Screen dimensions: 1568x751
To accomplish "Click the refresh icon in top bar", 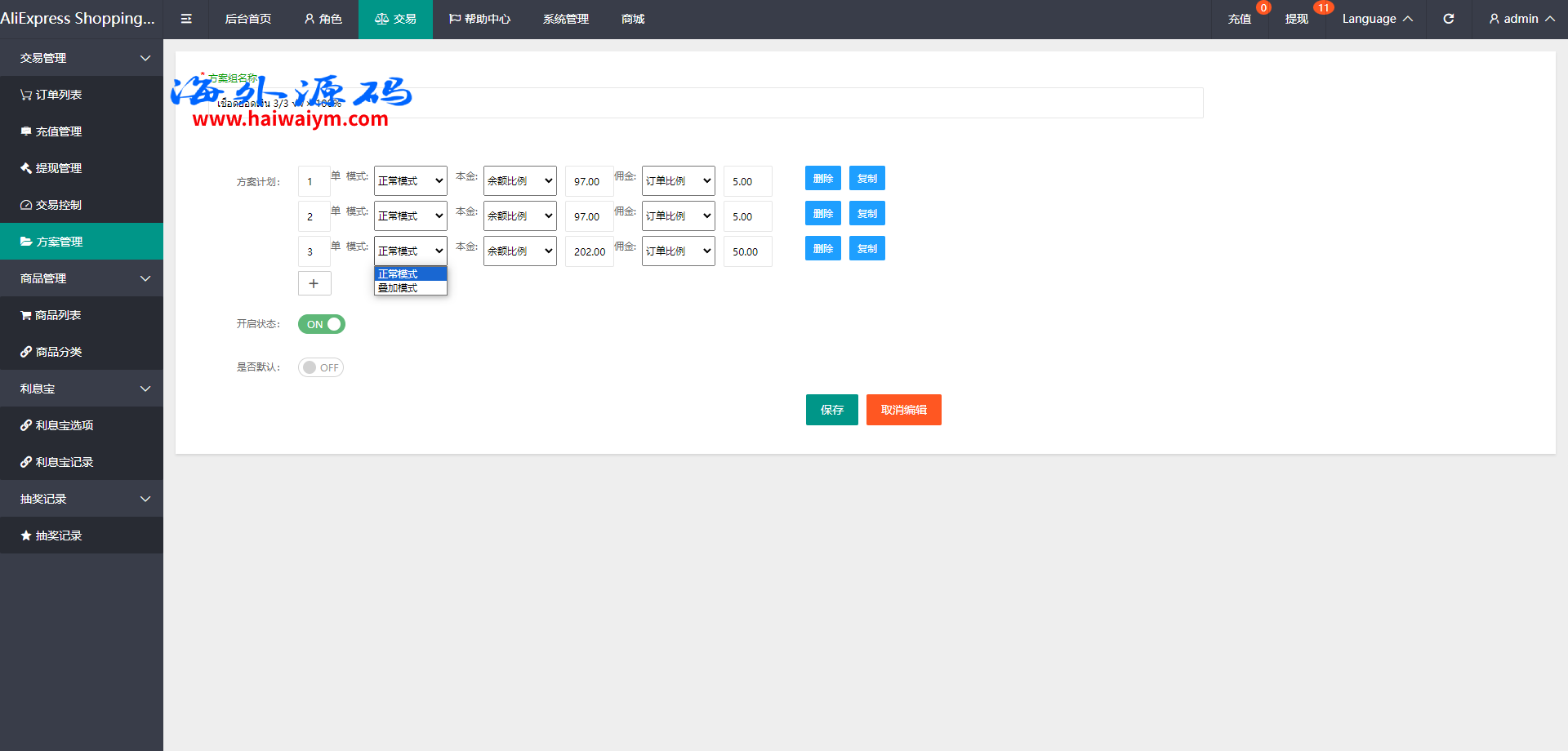I will pyautogui.click(x=1448, y=19).
